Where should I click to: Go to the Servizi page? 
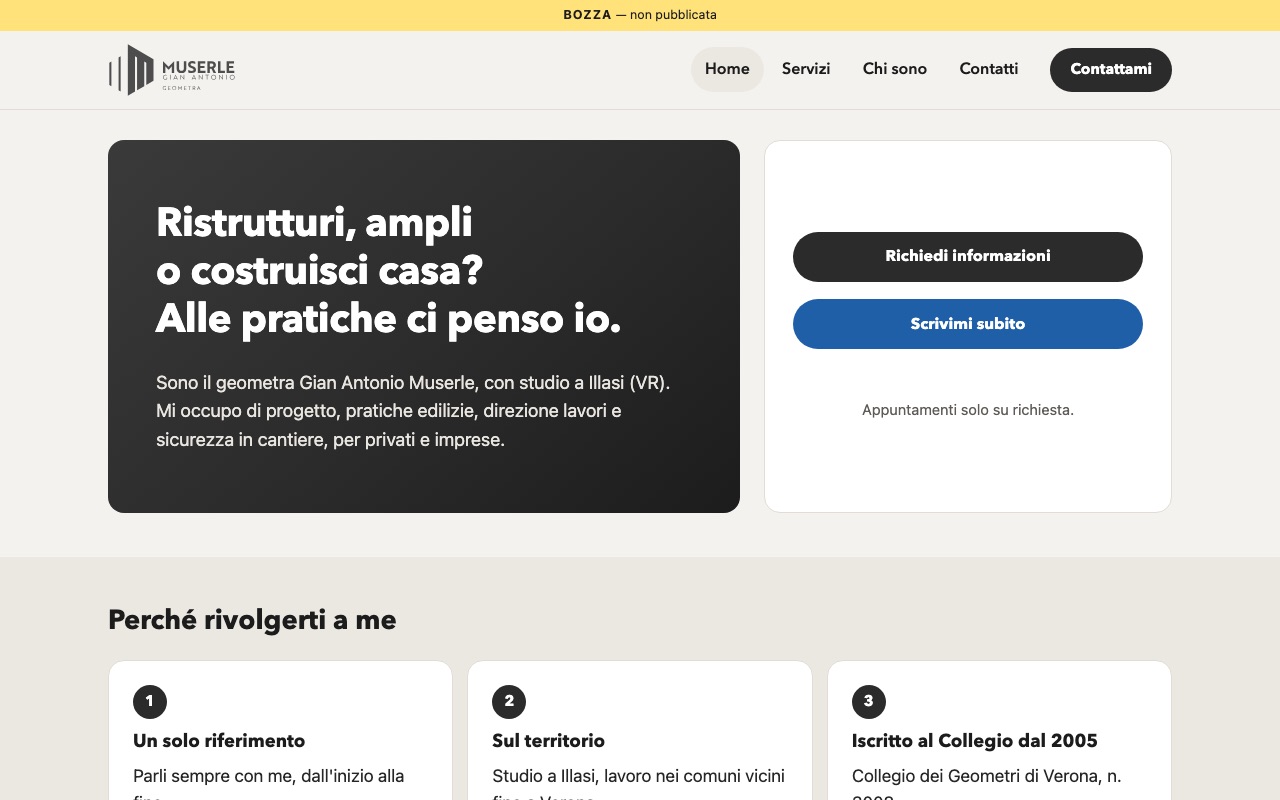point(806,70)
